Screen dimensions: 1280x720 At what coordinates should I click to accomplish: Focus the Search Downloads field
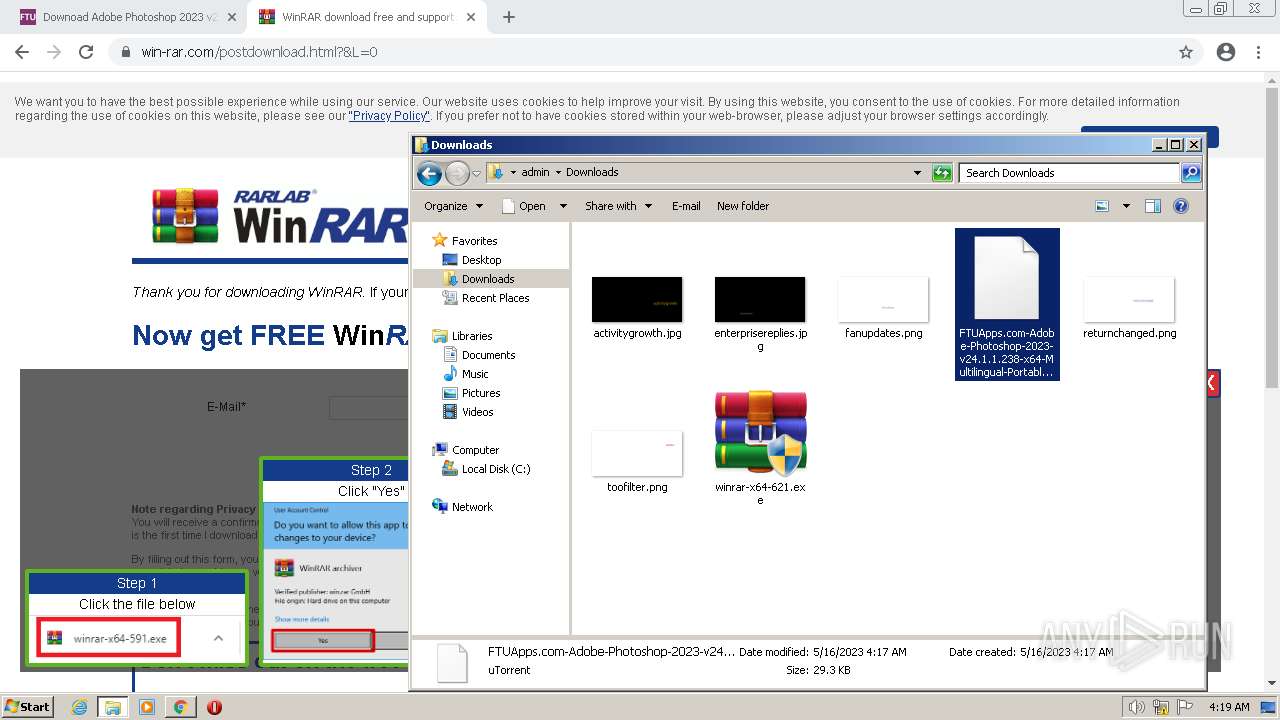pyautogui.click(x=1070, y=173)
